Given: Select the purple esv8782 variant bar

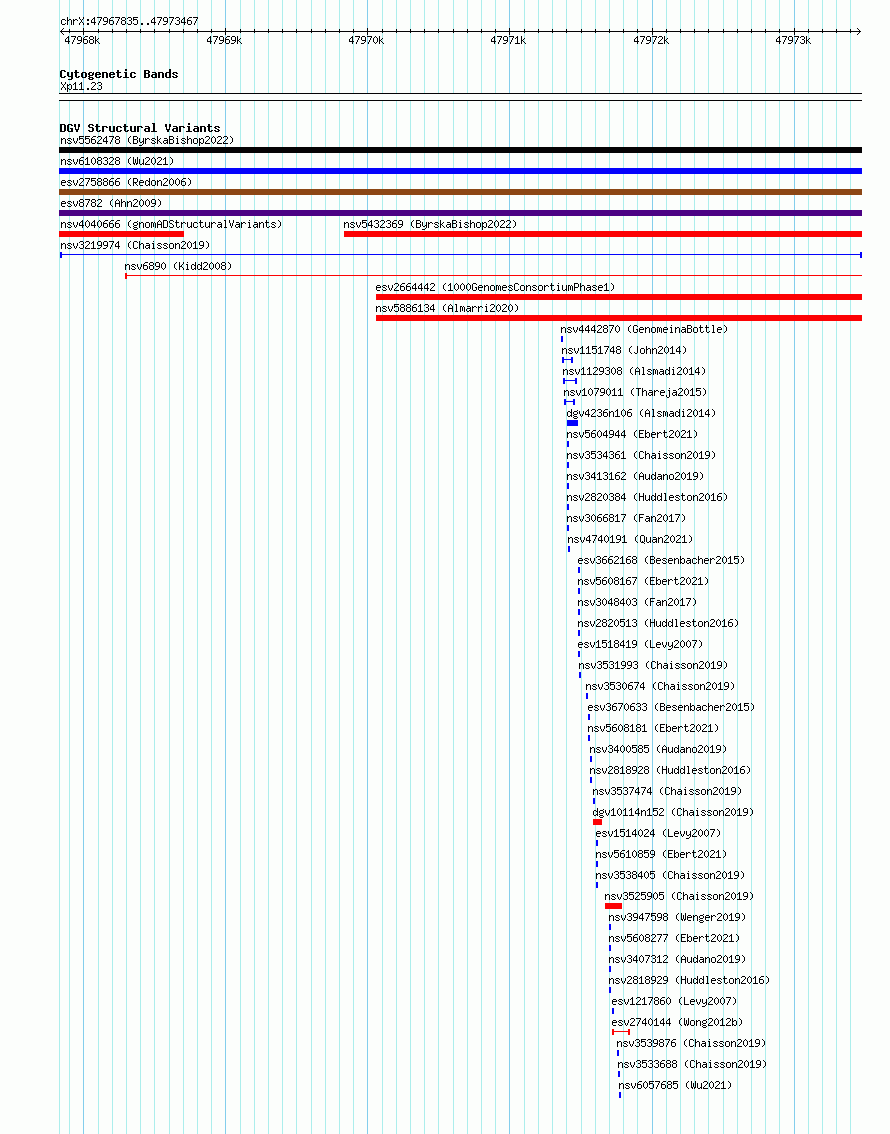Looking at the screenshot, I should pyautogui.click(x=461, y=213).
